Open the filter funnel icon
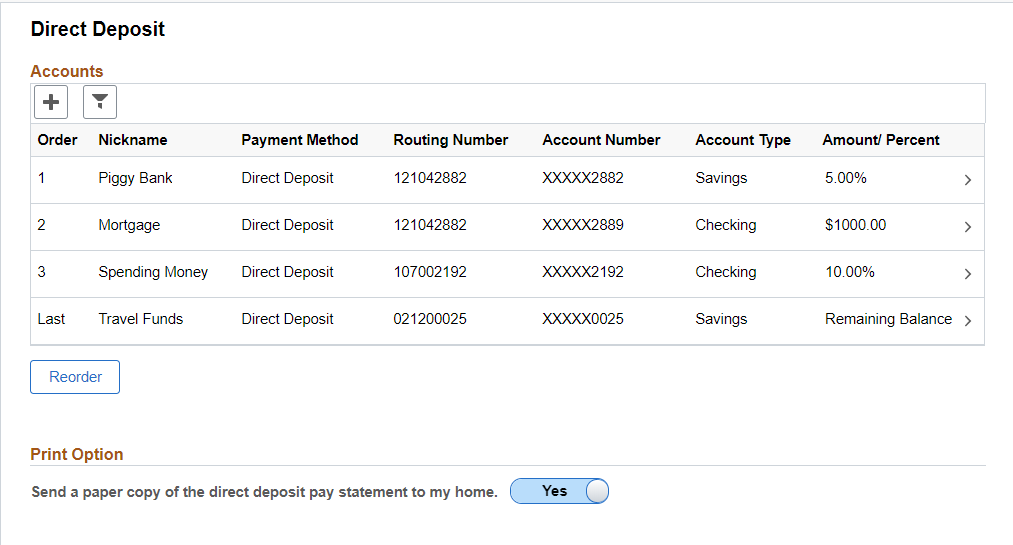 tap(99, 102)
